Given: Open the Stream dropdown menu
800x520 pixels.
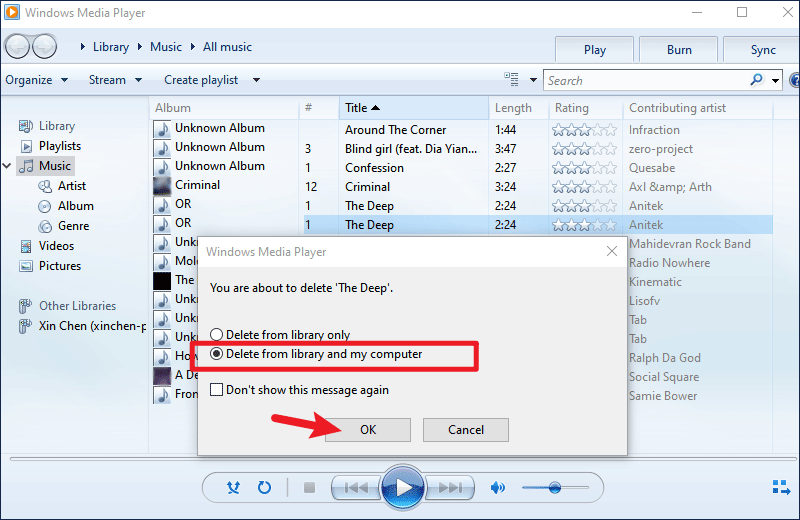Looking at the screenshot, I should coord(115,80).
